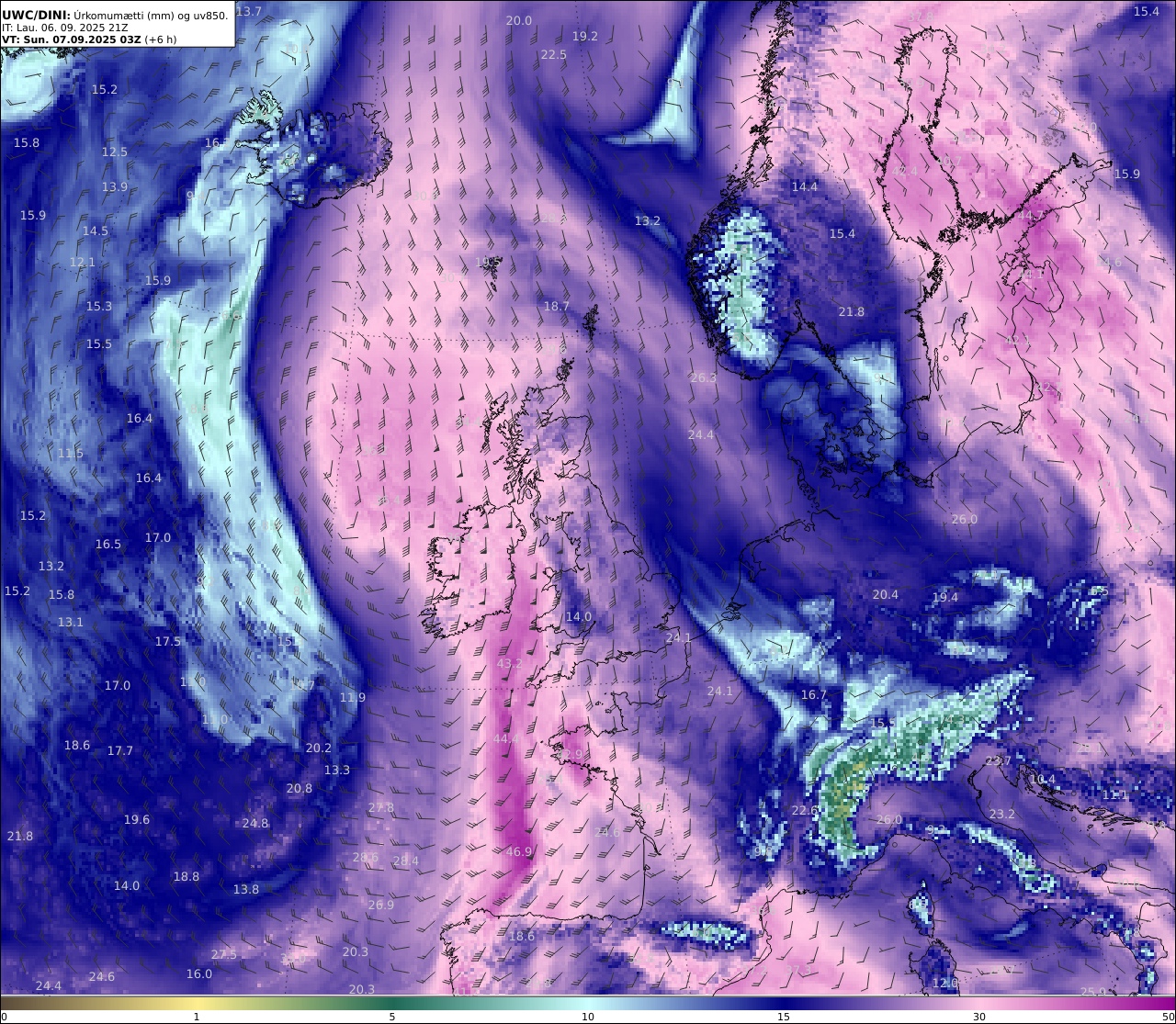1176x1024 pixels.
Task: Click the 17.5 value in the Atlantic
Action: (168, 641)
